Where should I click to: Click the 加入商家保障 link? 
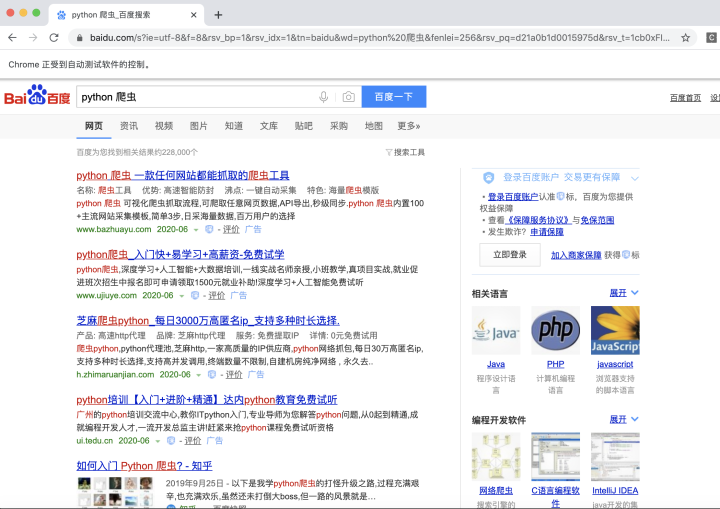(x=576, y=255)
